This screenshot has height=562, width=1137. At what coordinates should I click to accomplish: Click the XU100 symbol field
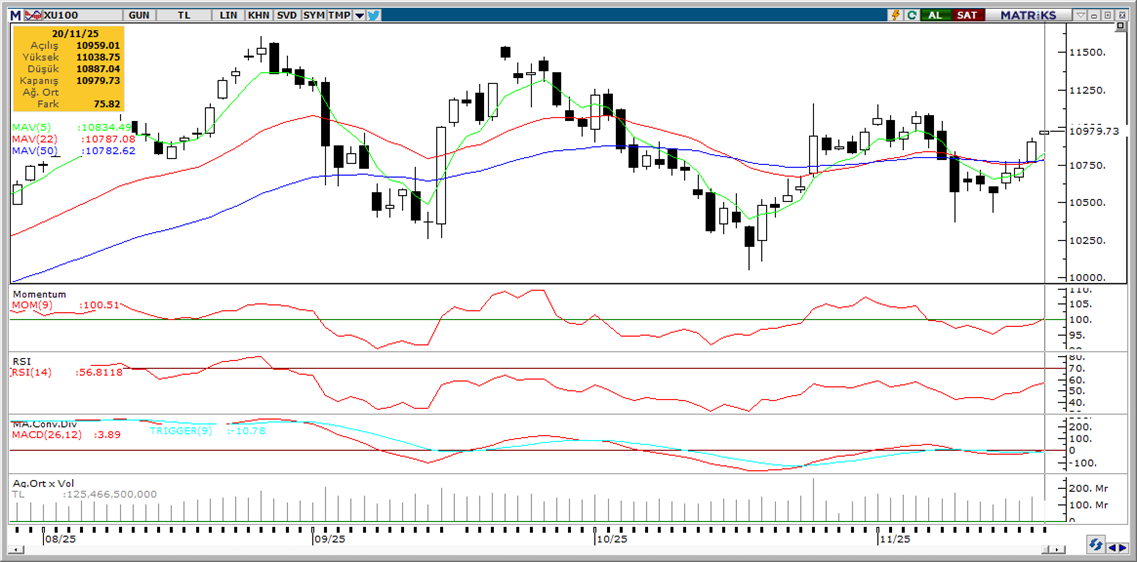[66, 15]
